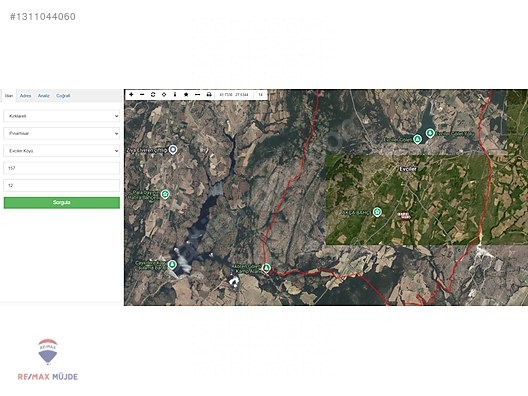Click the red parcel marker below Evciler
528x396 pixels.
tap(404, 216)
